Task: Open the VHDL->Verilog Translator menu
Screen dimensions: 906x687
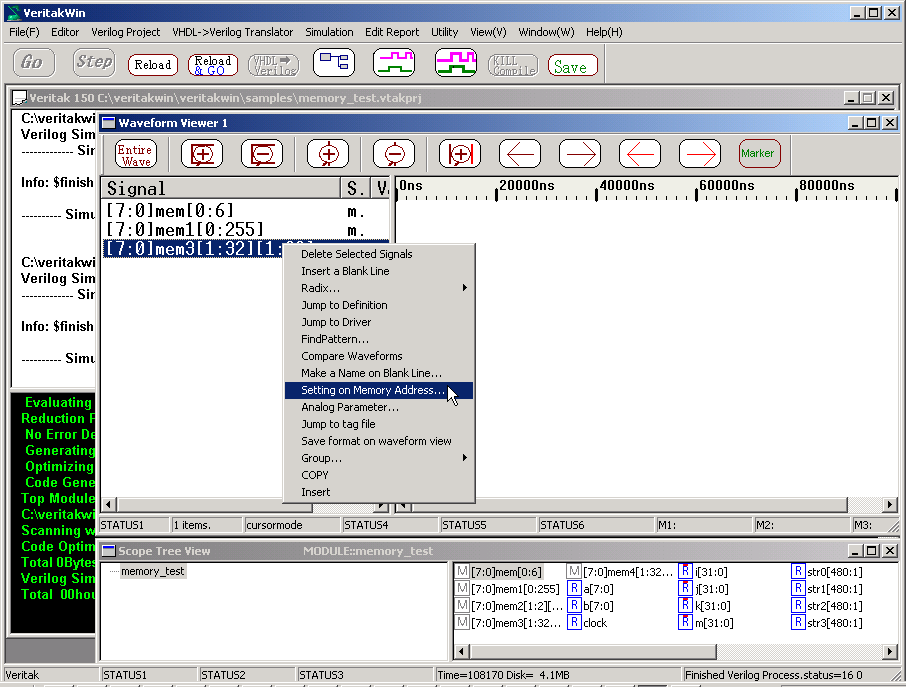Action: pyautogui.click(x=232, y=32)
